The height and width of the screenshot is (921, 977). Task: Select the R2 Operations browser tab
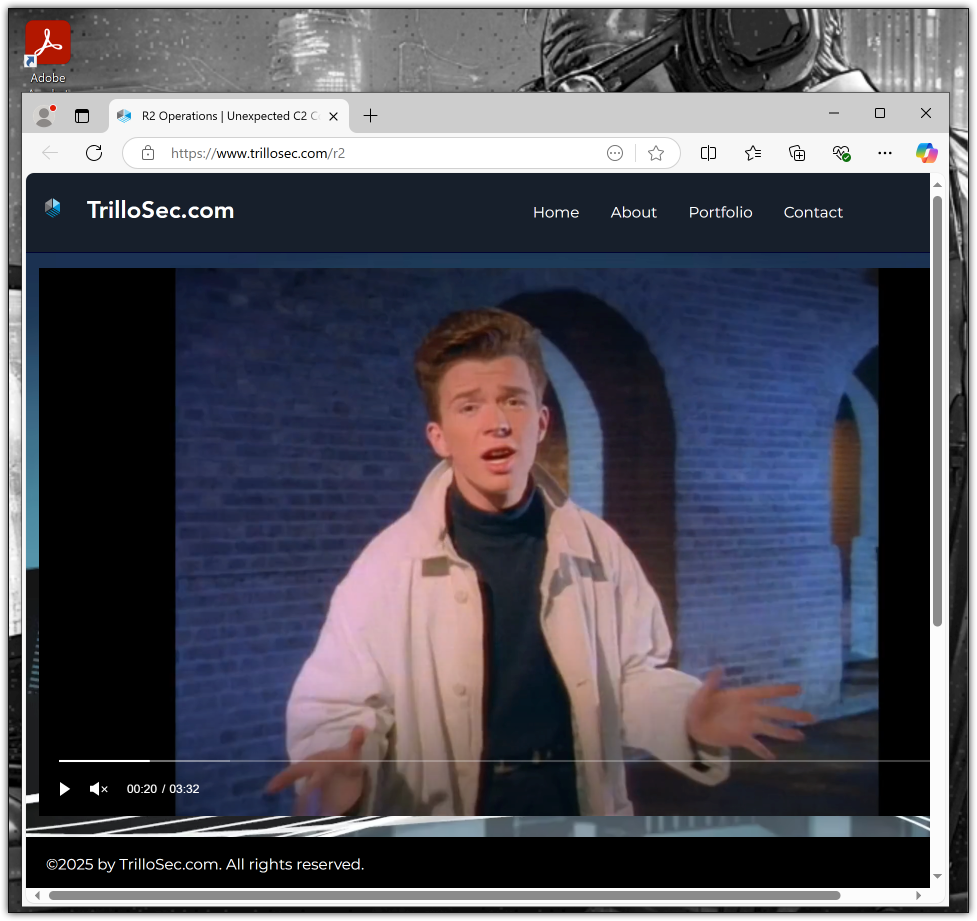click(229, 116)
